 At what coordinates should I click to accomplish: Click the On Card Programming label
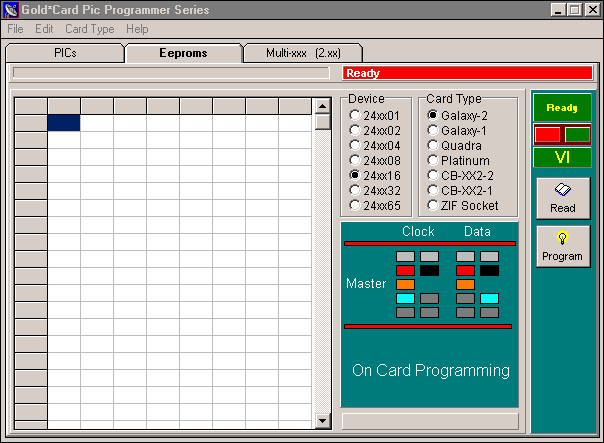click(431, 371)
